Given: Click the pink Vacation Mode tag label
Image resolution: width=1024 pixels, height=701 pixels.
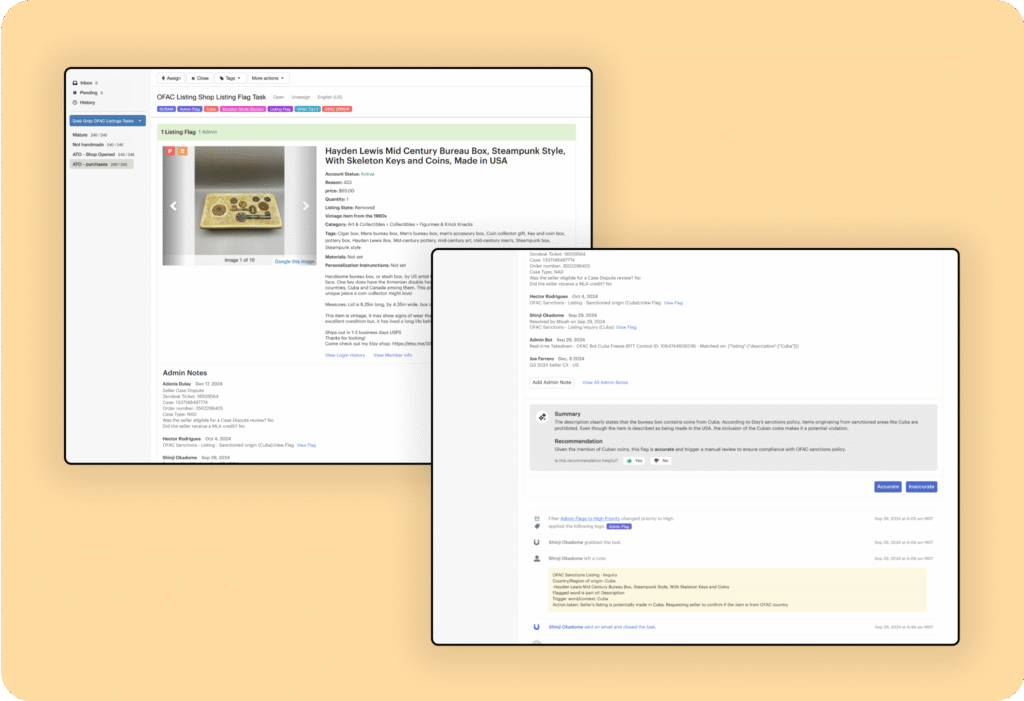Looking at the screenshot, I should 243,109.
